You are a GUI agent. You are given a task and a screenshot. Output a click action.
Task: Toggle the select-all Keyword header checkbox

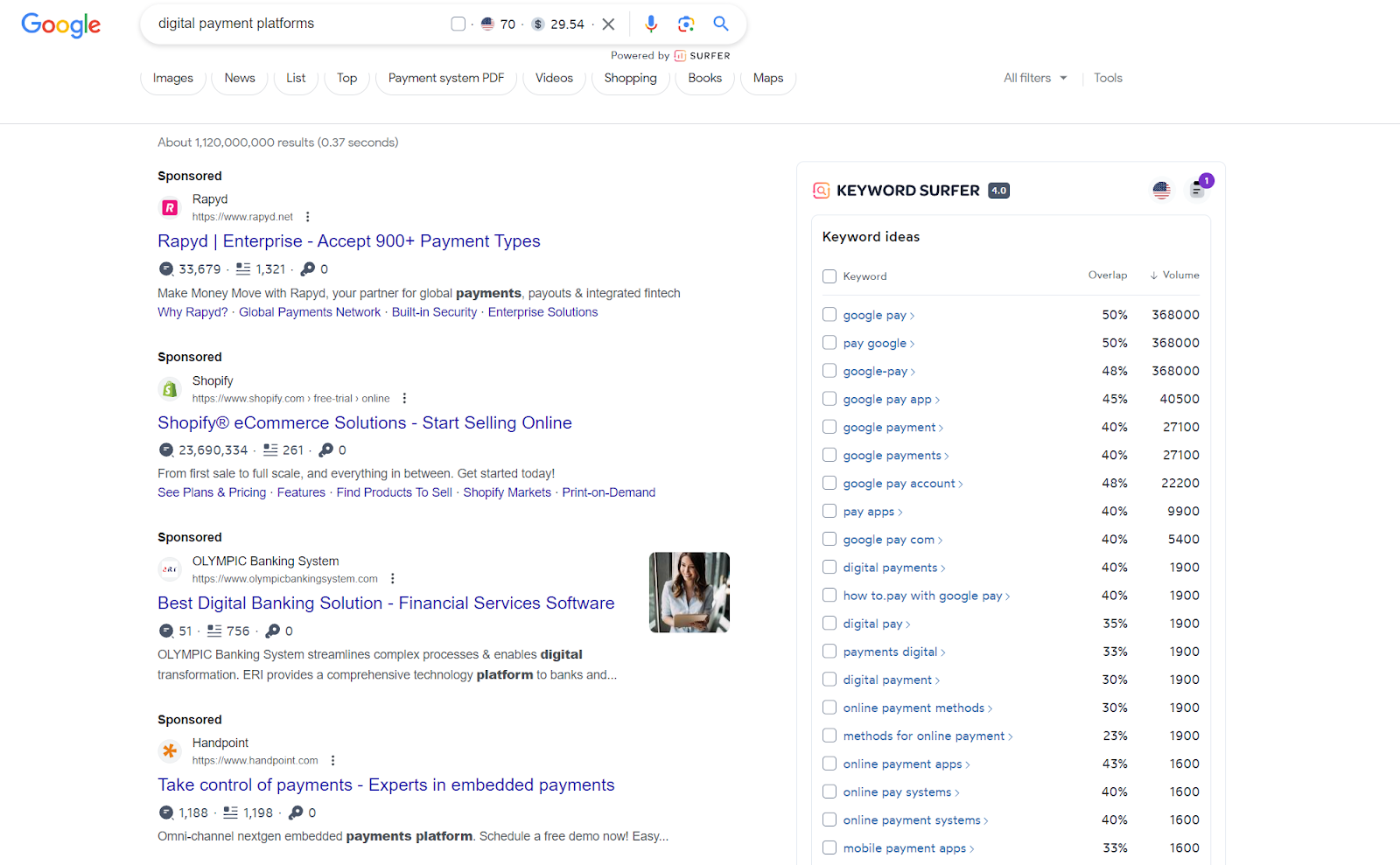(x=829, y=276)
